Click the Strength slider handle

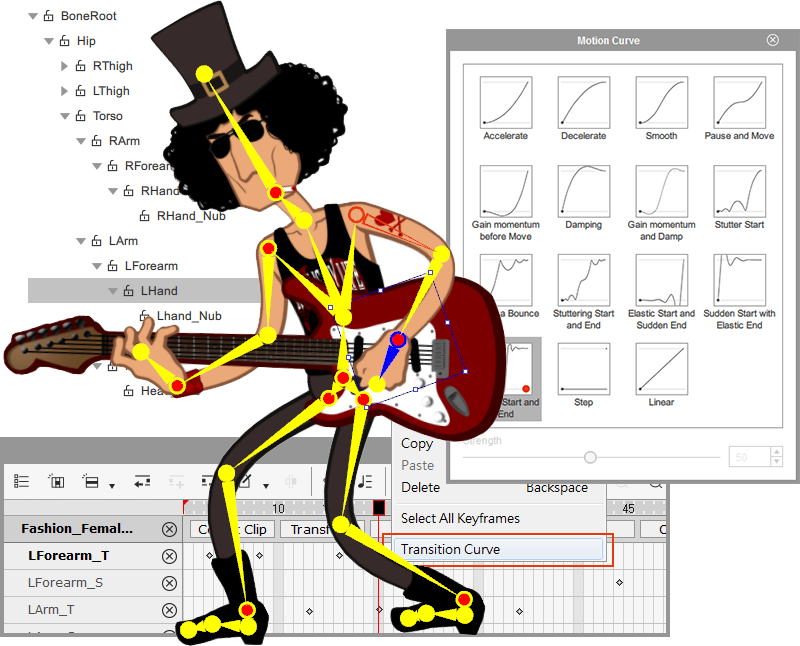point(590,457)
